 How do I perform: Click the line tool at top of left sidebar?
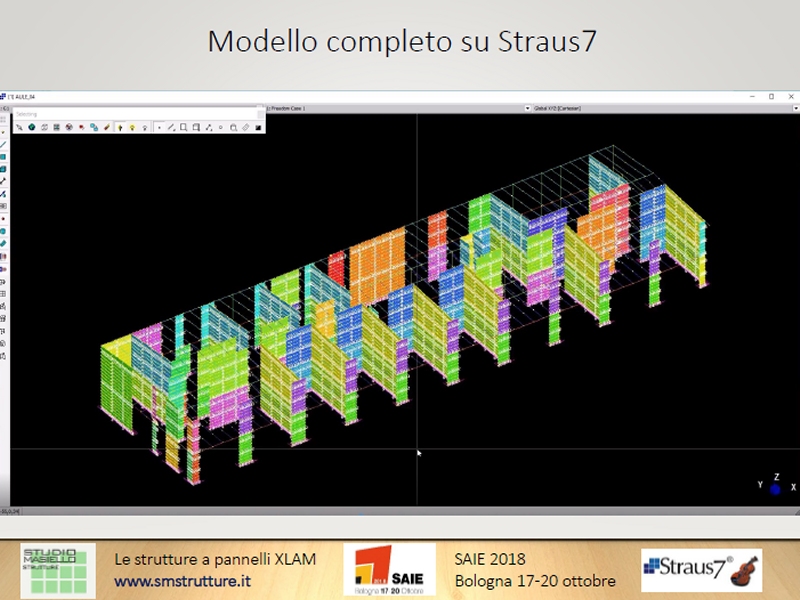tap(4, 144)
